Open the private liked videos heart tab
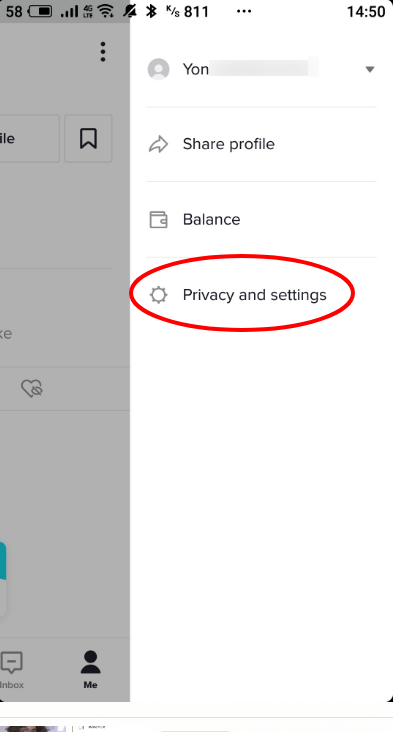Screen dimensions: 393x732 click(32, 388)
